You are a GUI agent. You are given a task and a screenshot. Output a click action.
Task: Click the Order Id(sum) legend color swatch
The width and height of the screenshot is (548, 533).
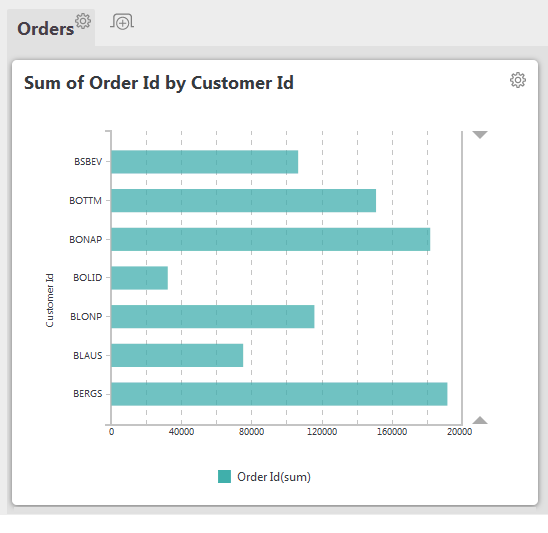coord(224,477)
